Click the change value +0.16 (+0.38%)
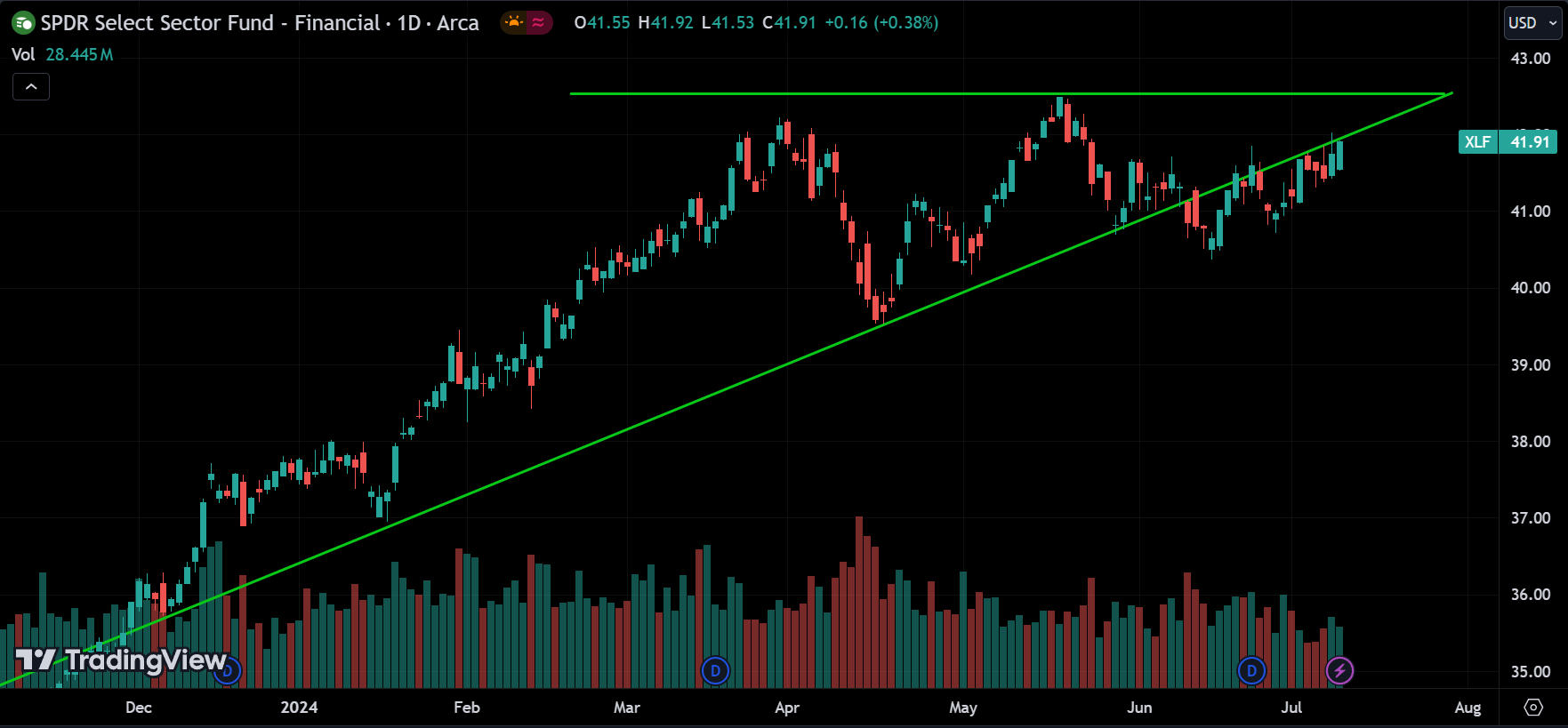The image size is (1568, 728). 881,23
